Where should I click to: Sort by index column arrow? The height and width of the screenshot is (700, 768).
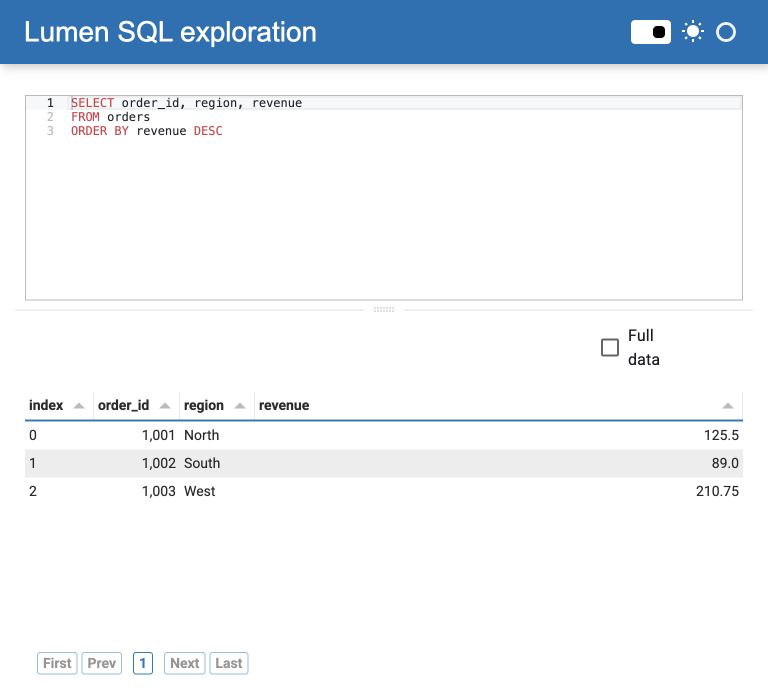pos(78,406)
